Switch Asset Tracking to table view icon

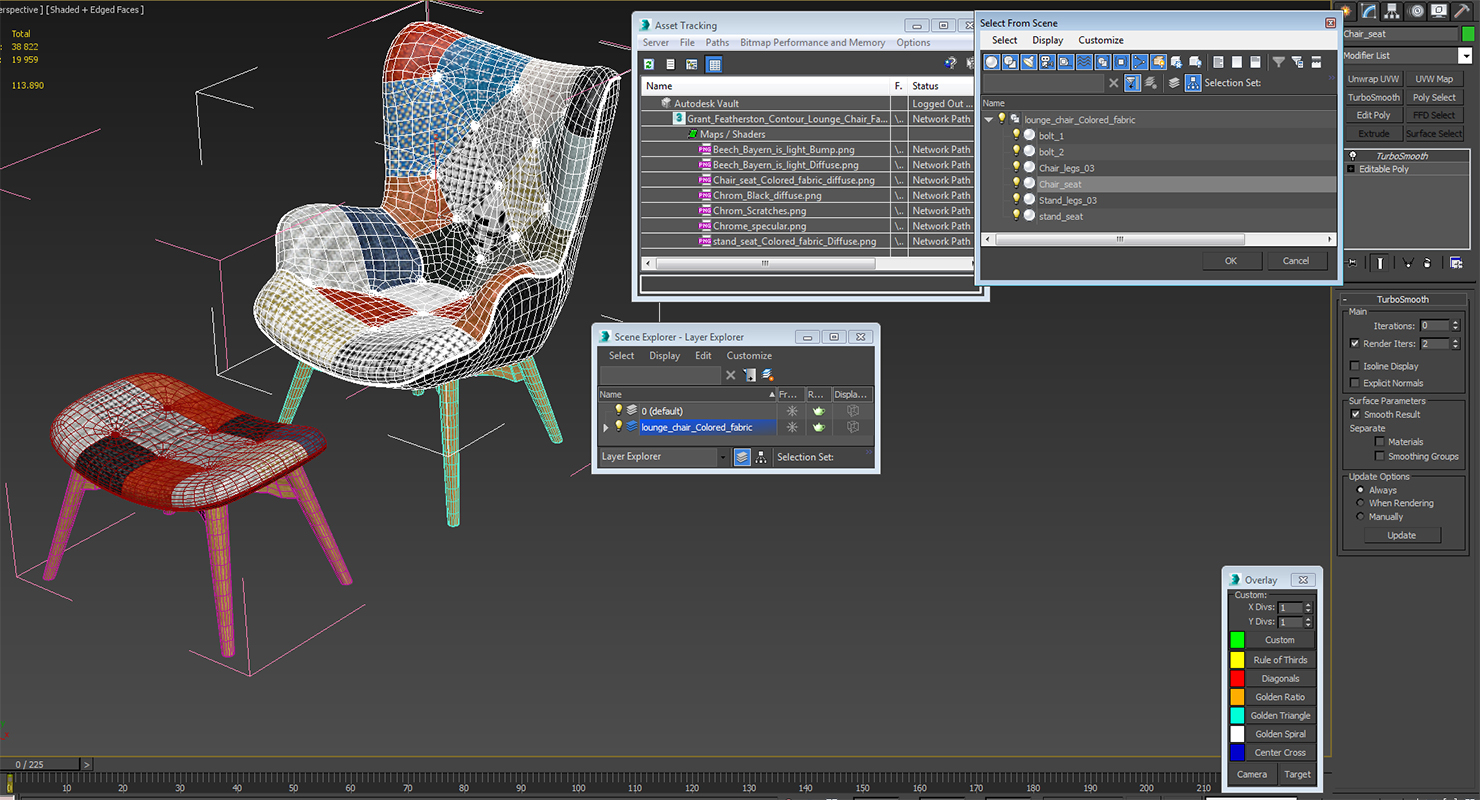pos(713,64)
